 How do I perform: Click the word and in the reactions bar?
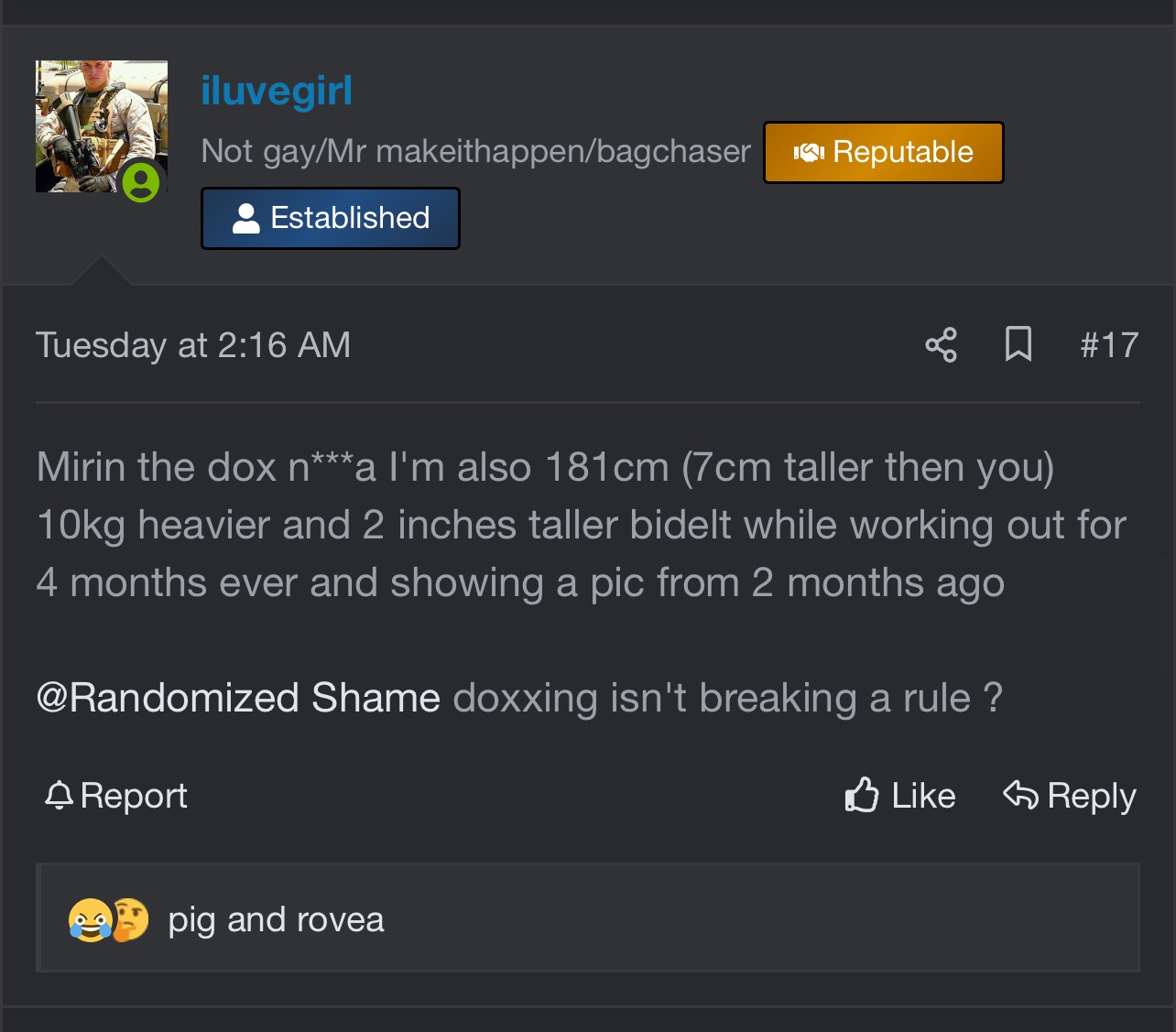click(x=256, y=920)
